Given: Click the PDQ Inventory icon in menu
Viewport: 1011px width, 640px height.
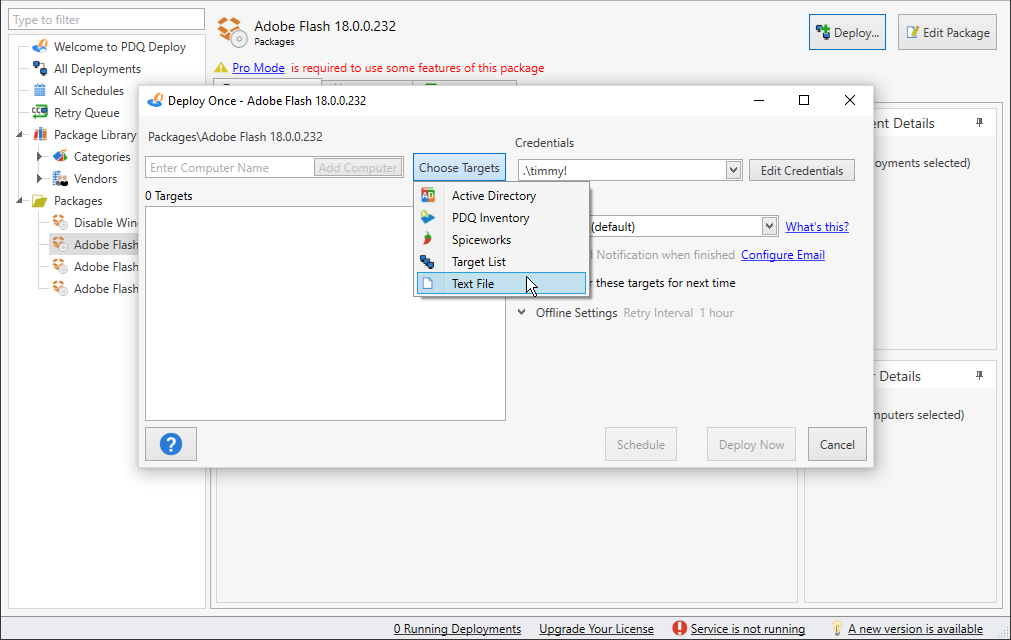Looking at the screenshot, I should tap(427, 217).
